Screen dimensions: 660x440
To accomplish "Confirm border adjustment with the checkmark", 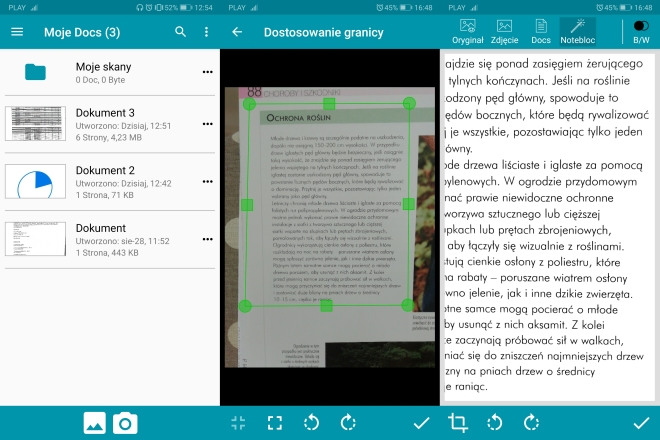I will pyautogui.click(x=421, y=423).
